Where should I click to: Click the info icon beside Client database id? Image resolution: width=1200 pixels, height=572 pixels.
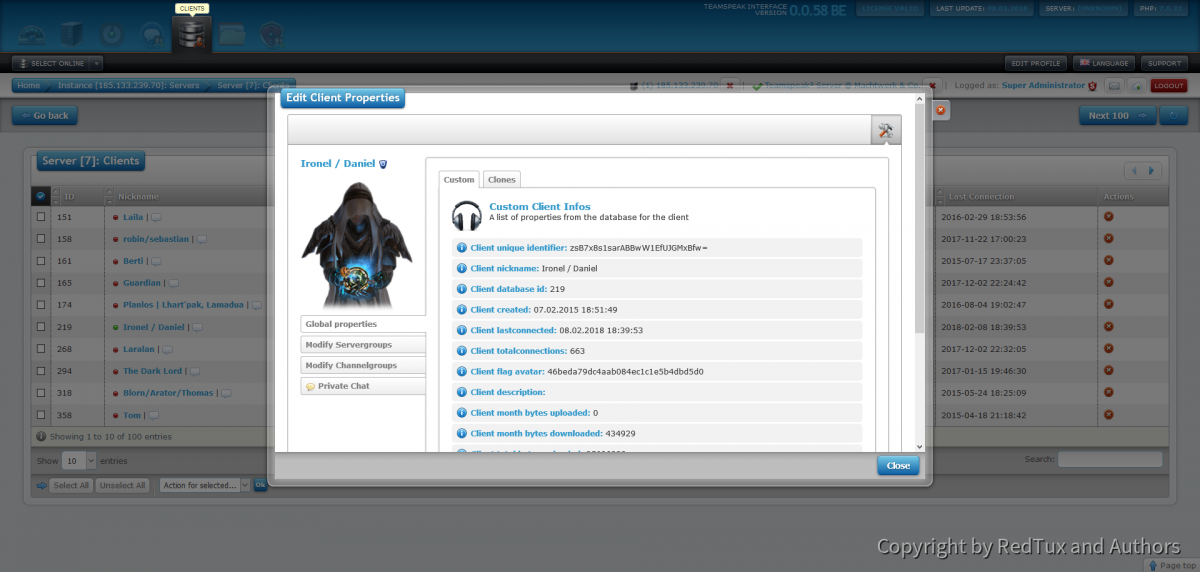462,288
